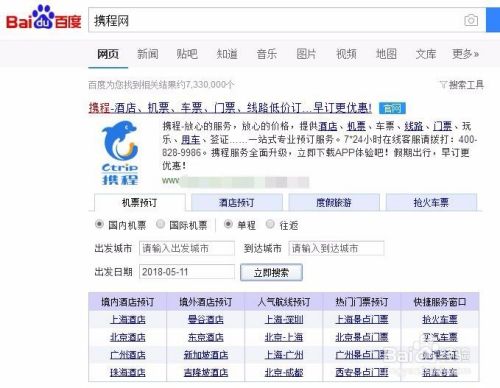Image resolution: width=500 pixels, height=388 pixels.
Task: Switch to the 地图 tab
Action: (x=386, y=54)
